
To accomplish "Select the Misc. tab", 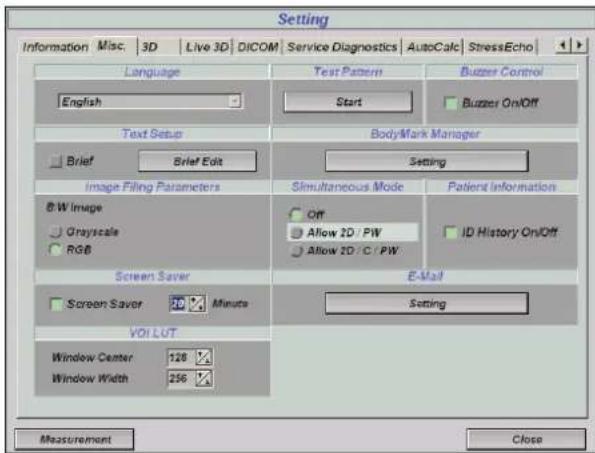I will tap(113, 46).
